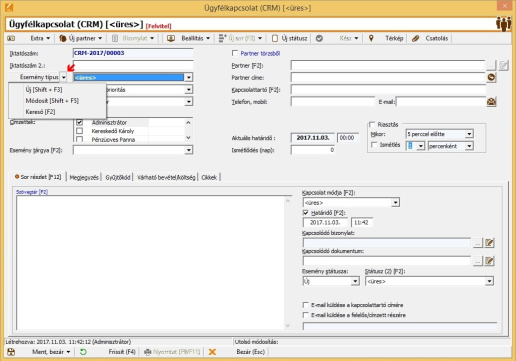Switch to the Gyűjtőkód tab
Viewport: 516px width, 361px height.
118,177
